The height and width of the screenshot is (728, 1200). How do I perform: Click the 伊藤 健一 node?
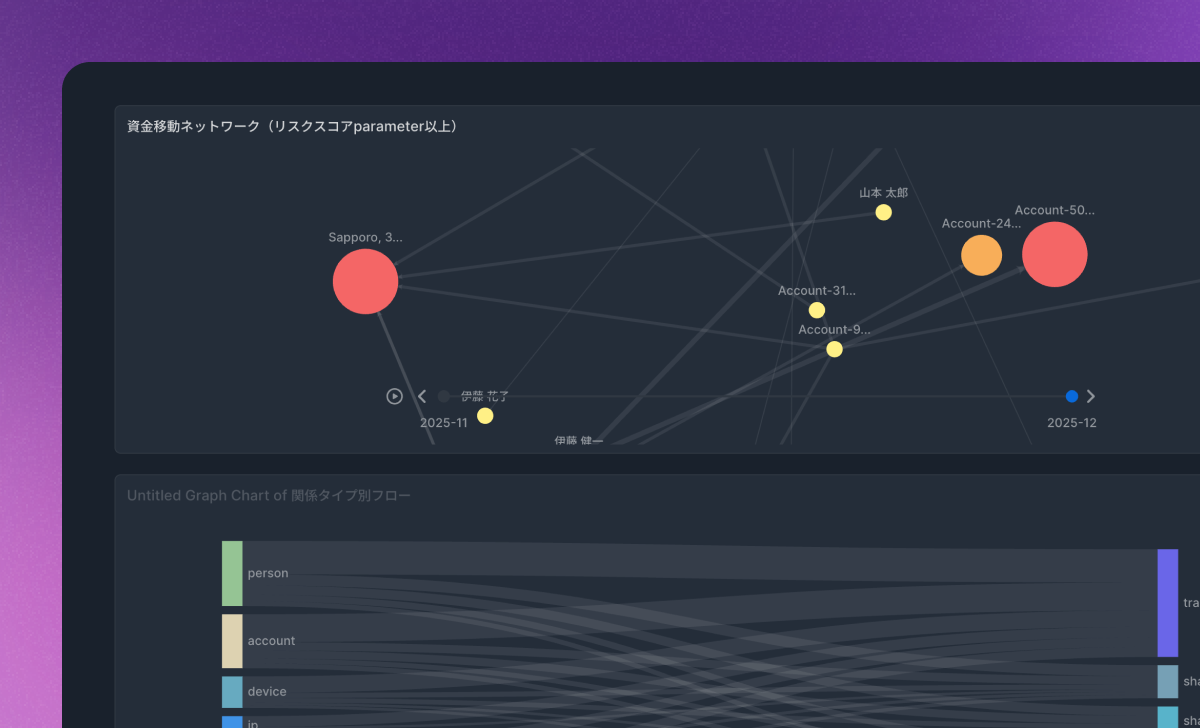click(578, 440)
